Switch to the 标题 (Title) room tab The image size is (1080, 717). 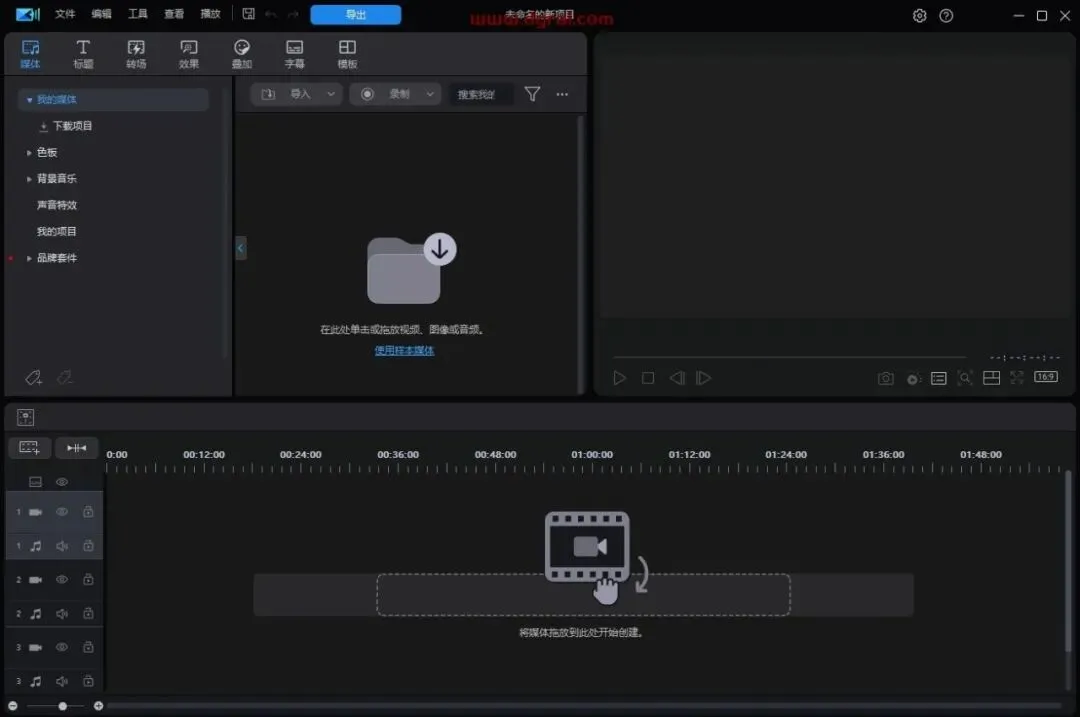click(x=83, y=54)
